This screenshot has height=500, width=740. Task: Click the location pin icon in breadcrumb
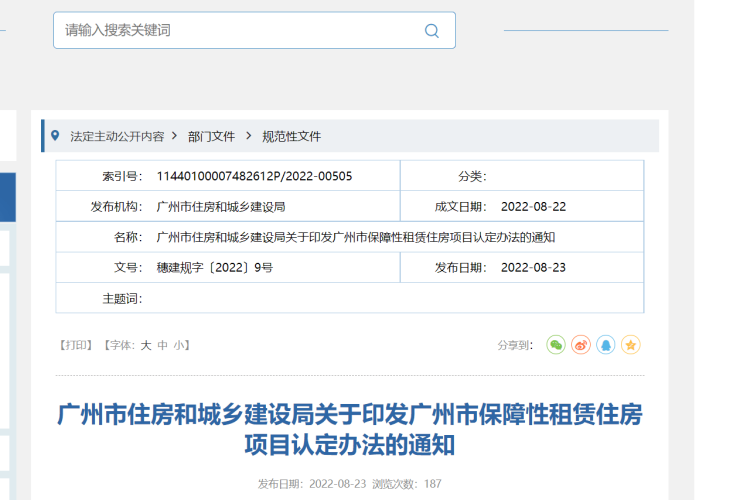point(56,136)
